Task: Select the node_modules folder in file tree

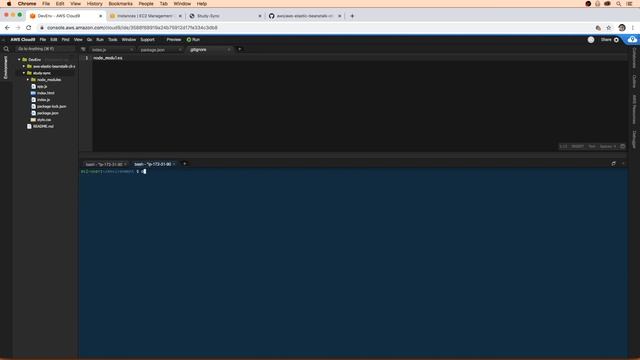Action: [49, 80]
